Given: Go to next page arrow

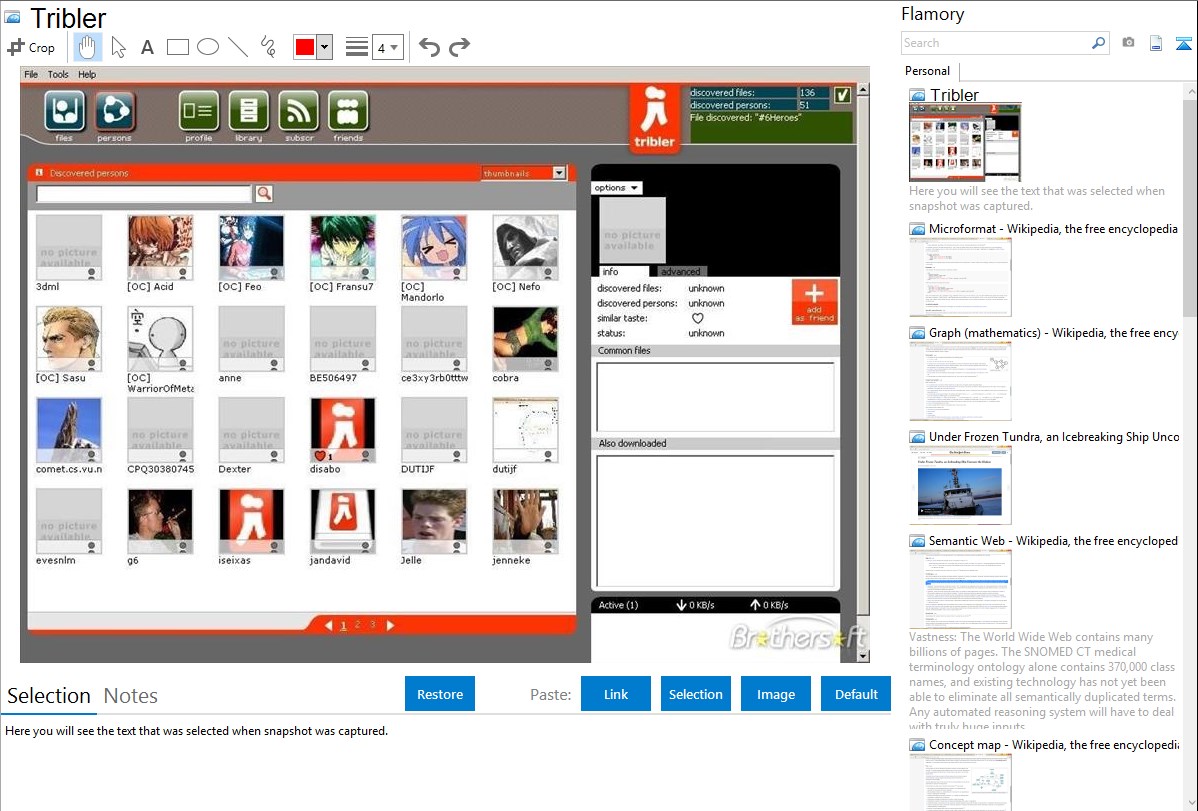Looking at the screenshot, I should click(390, 625).
